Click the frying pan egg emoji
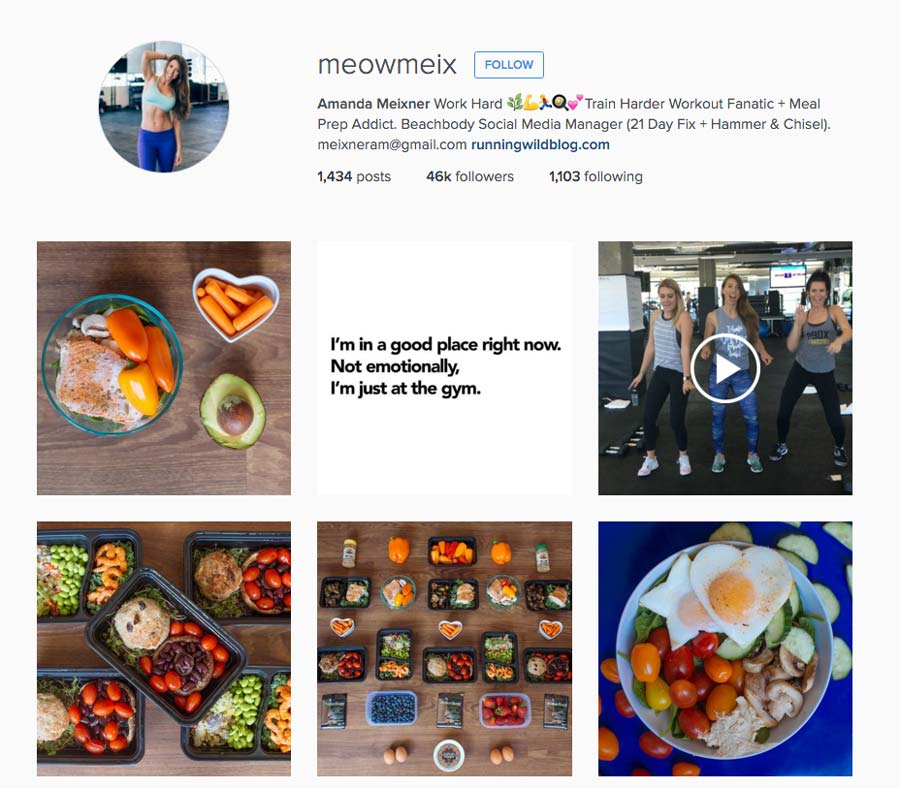The height and width of the screenshot is (788, 900). 560,103
